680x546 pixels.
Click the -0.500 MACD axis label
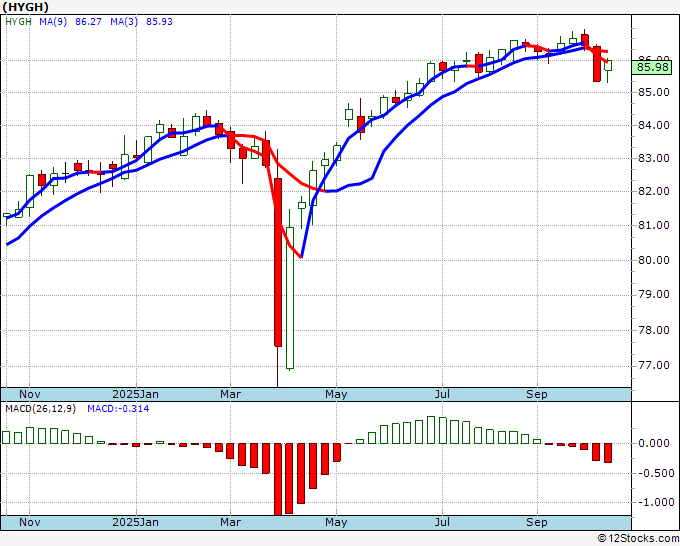pyautogui.click(x=656, y=473)
